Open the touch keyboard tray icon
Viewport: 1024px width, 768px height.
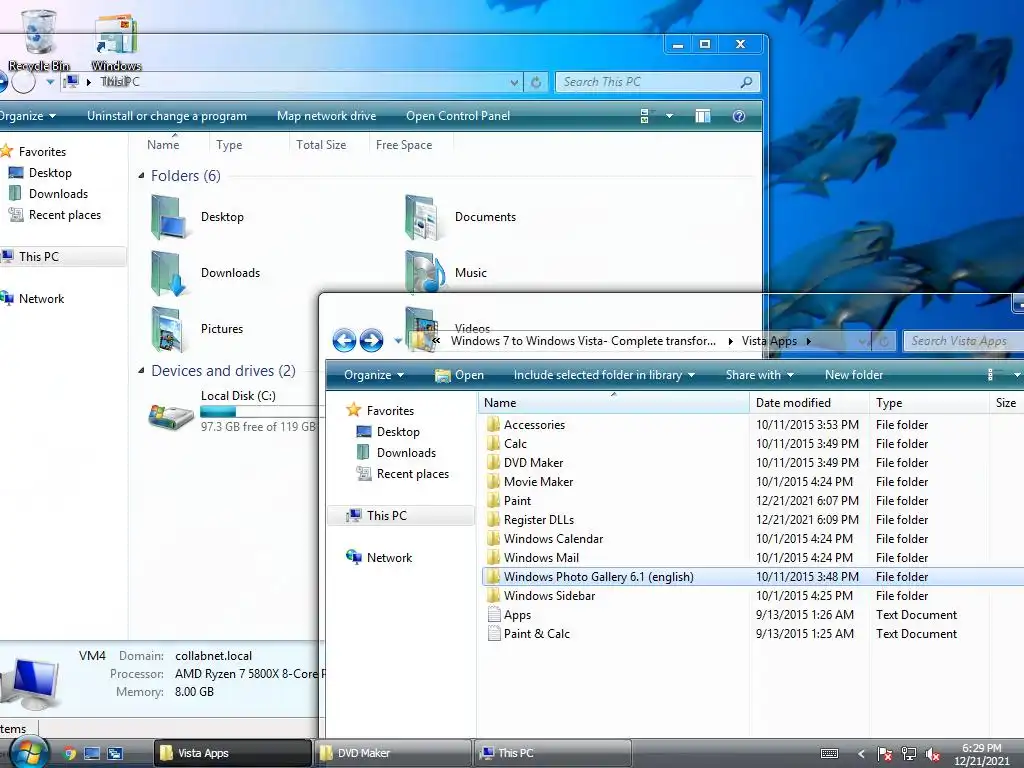click(829, 754)
